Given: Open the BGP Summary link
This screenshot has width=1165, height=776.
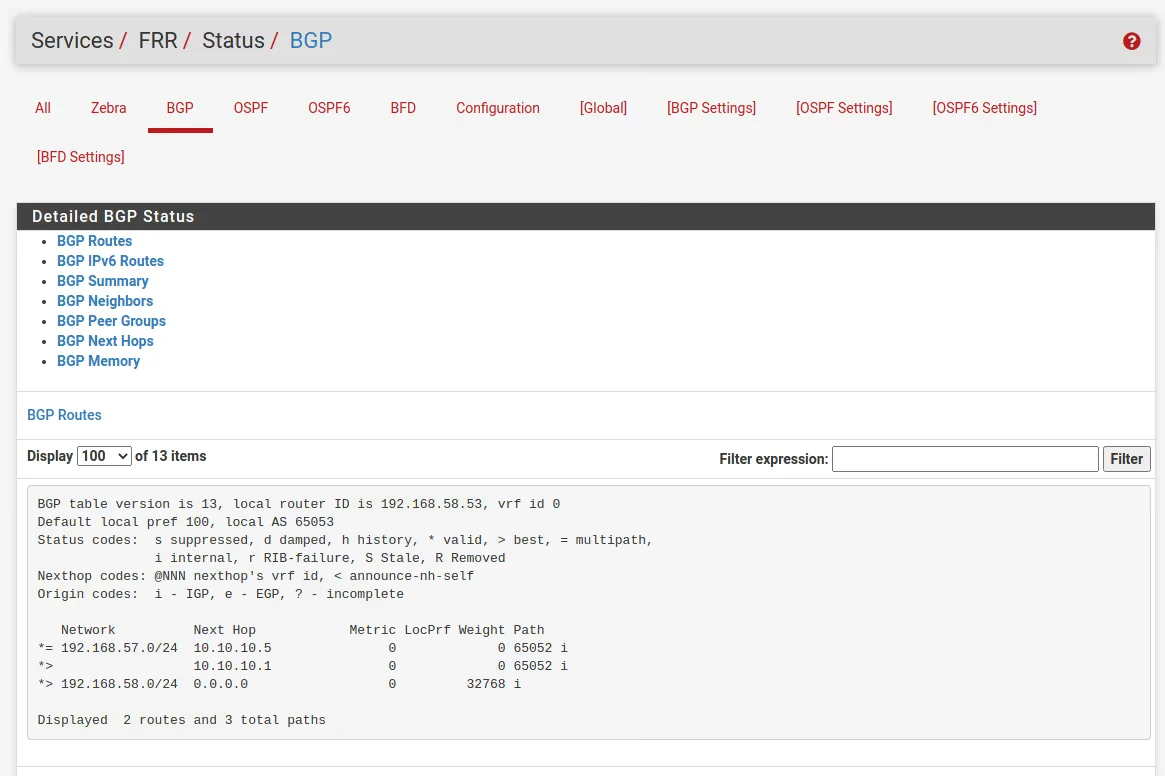Looking at the screenshot, I should [102, 281].
